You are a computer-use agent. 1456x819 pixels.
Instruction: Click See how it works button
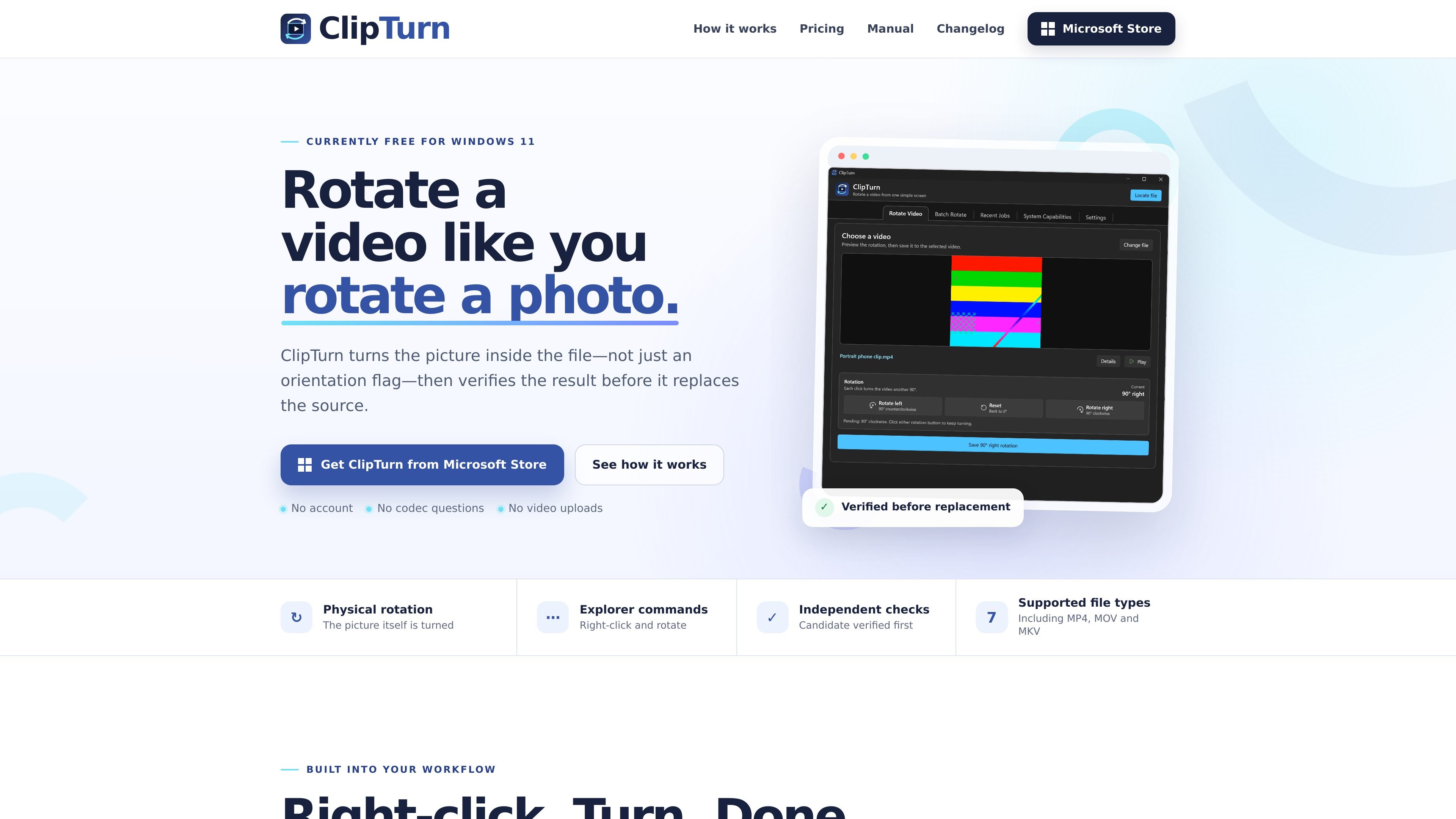click(x=650, y=464)
